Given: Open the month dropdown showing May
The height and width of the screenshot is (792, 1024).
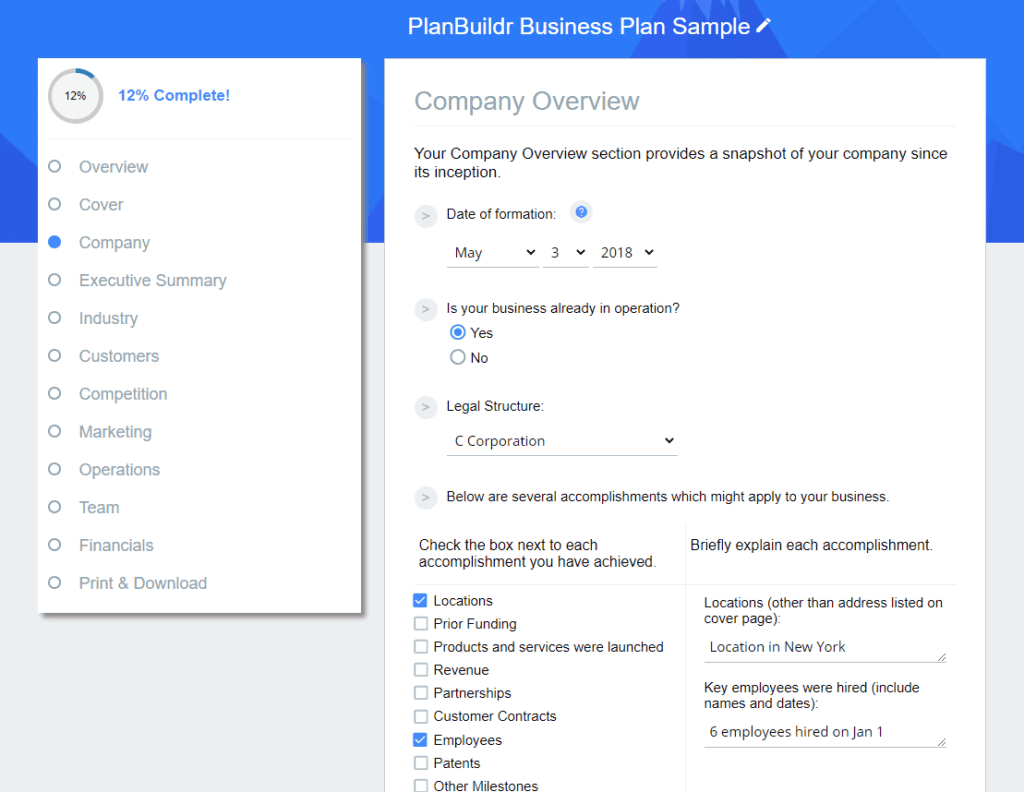Looking at the screenshot, I should point(492,252).
